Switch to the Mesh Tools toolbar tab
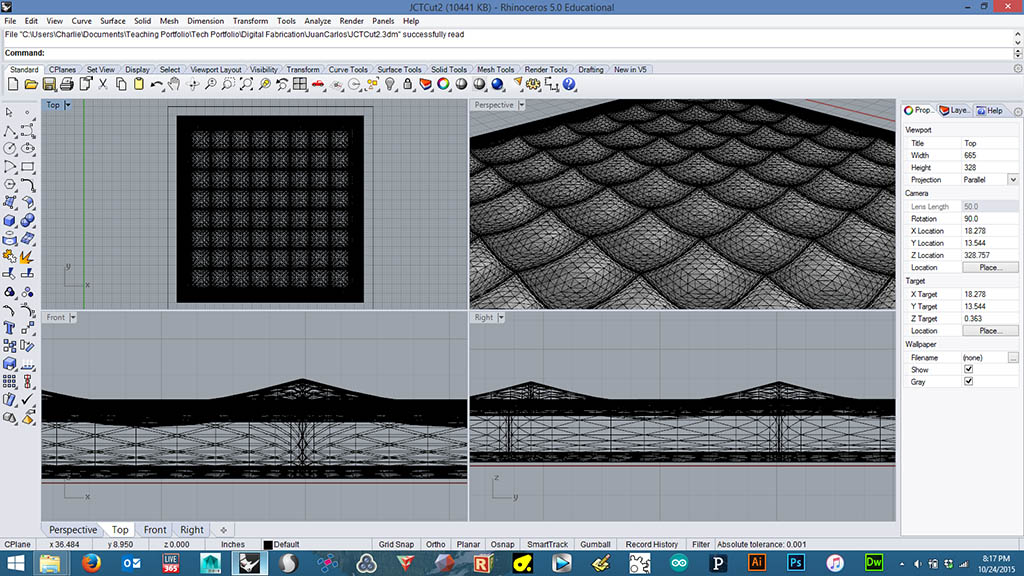 coord(495,70)
